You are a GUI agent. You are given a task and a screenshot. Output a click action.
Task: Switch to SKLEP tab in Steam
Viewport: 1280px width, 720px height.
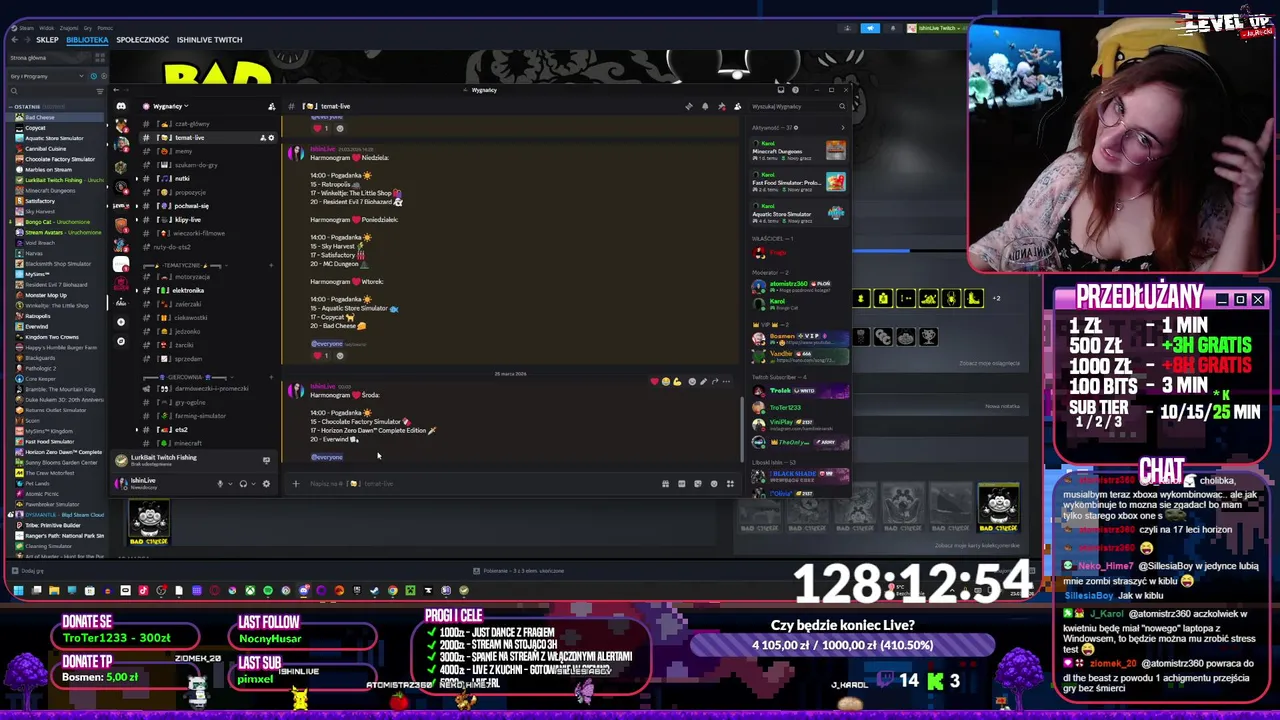[x=47, y=40]
